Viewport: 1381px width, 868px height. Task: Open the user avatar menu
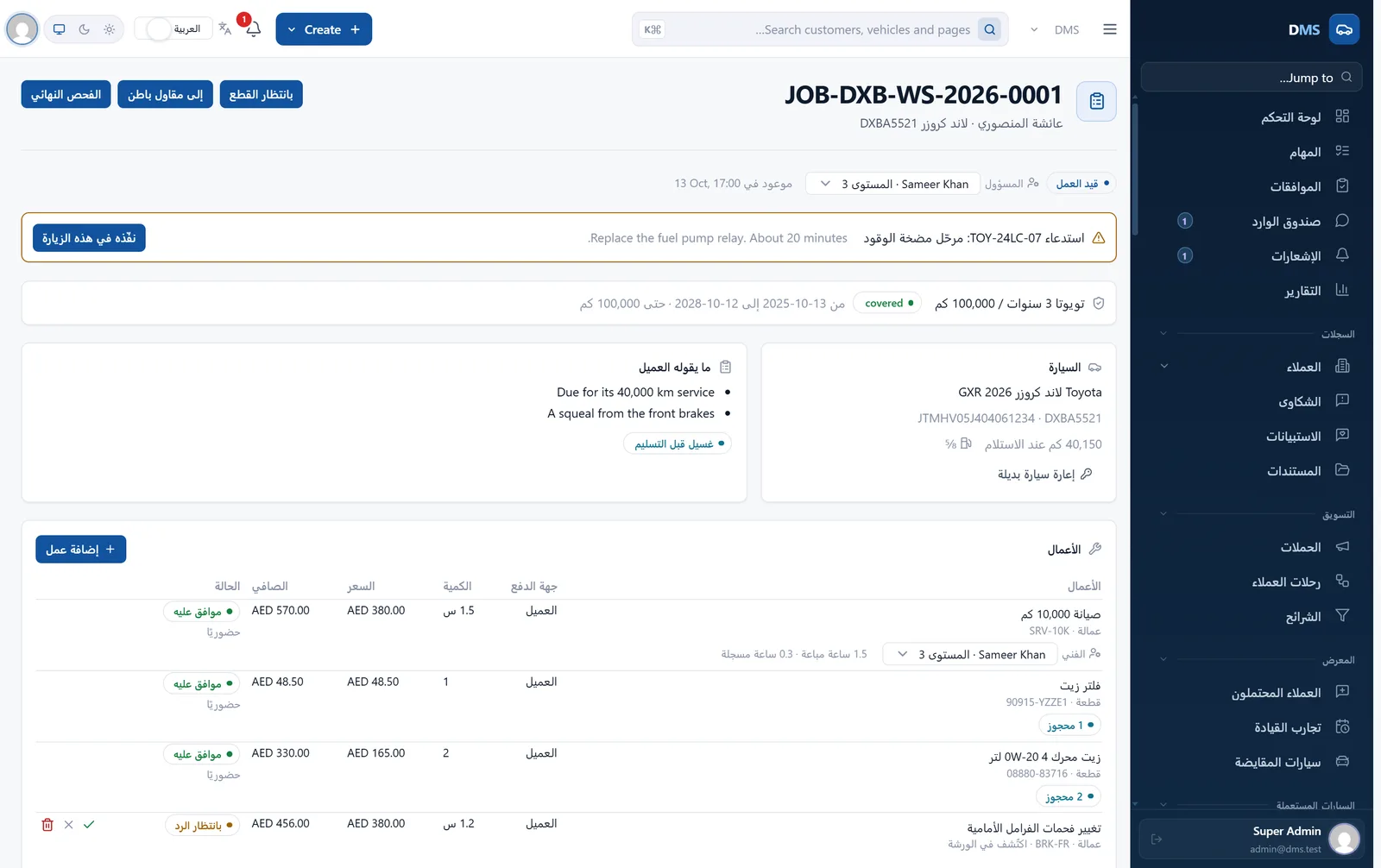[x=22, y=29]
